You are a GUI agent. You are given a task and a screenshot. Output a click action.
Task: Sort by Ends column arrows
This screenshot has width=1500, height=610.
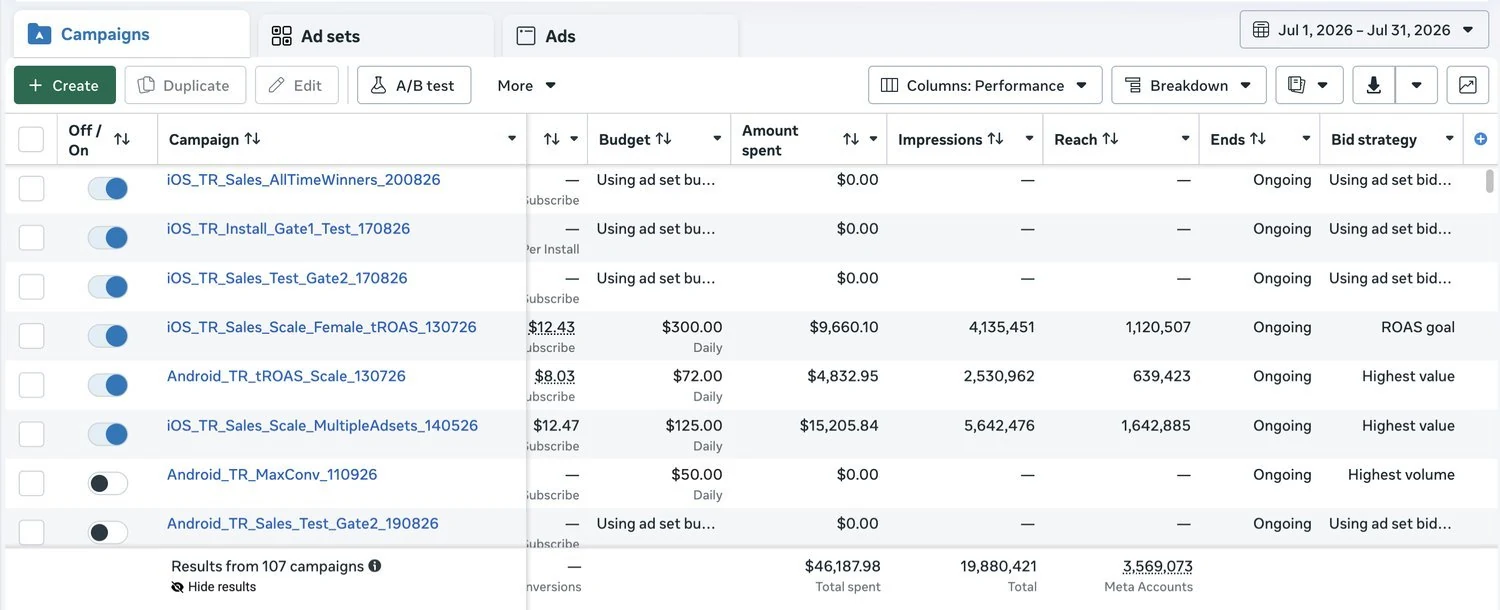click(x=1258, y=139)
